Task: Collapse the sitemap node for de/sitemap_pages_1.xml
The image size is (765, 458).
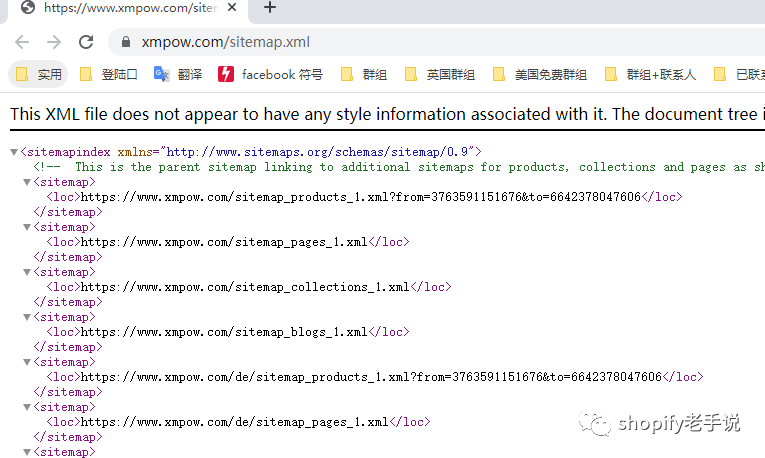Action: (27, 407)
